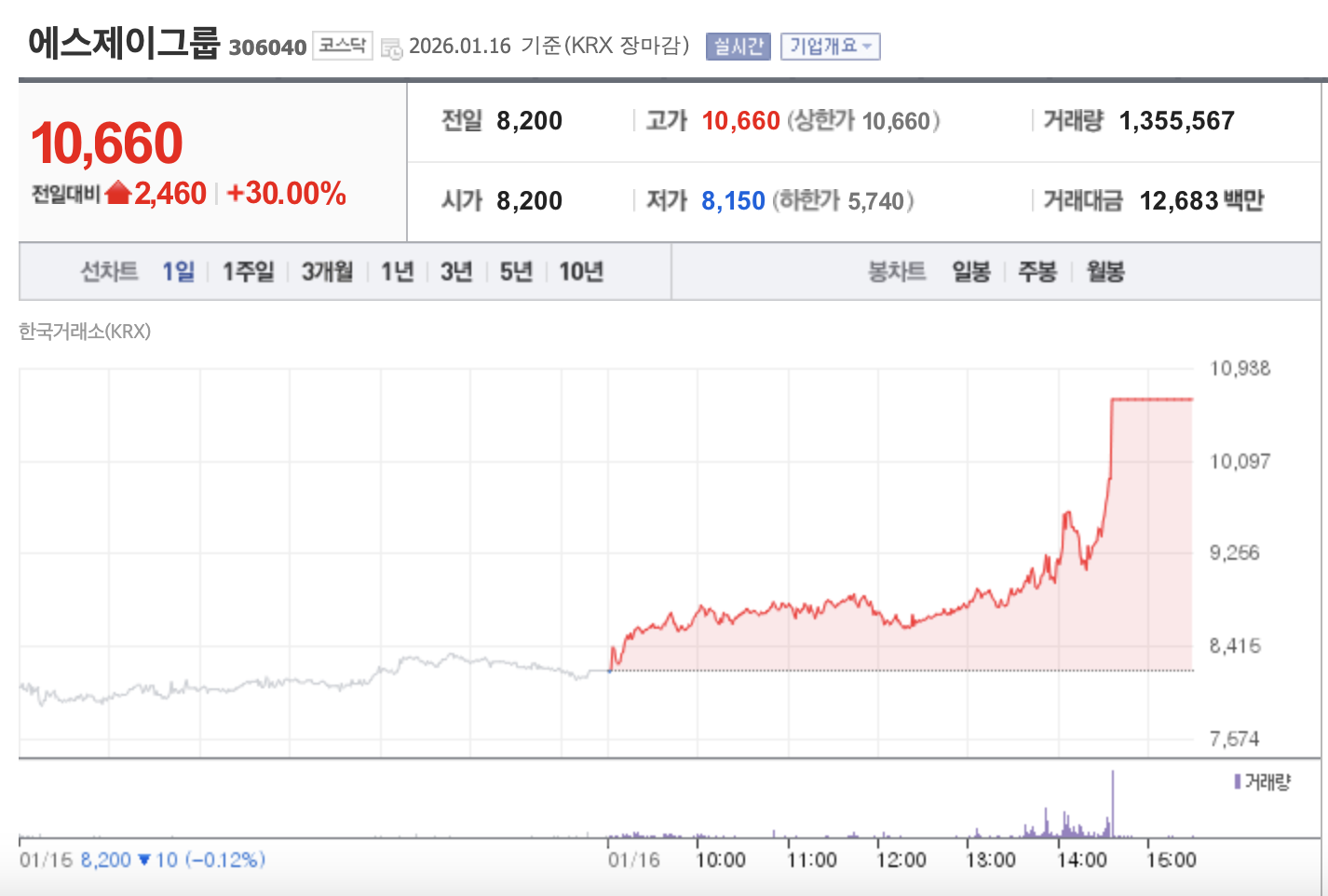Click the 13:00 time axis label
Screen dimensions: 1328x896
point(991,860)
